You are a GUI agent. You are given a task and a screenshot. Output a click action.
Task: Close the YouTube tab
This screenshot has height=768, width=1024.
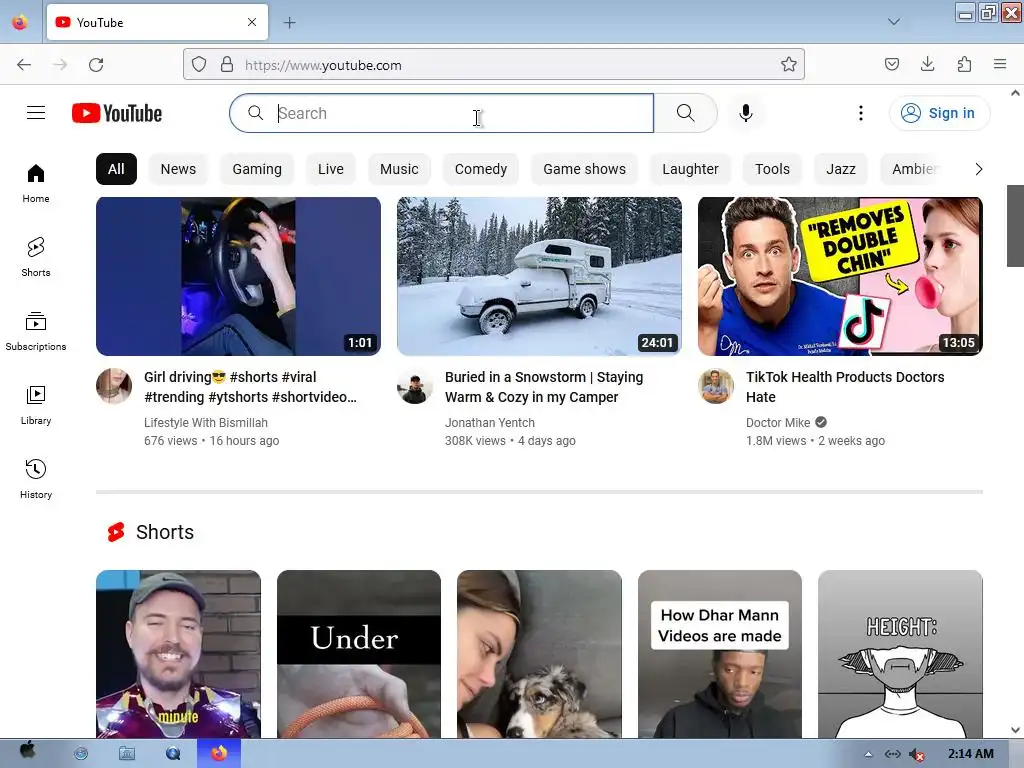252,22
